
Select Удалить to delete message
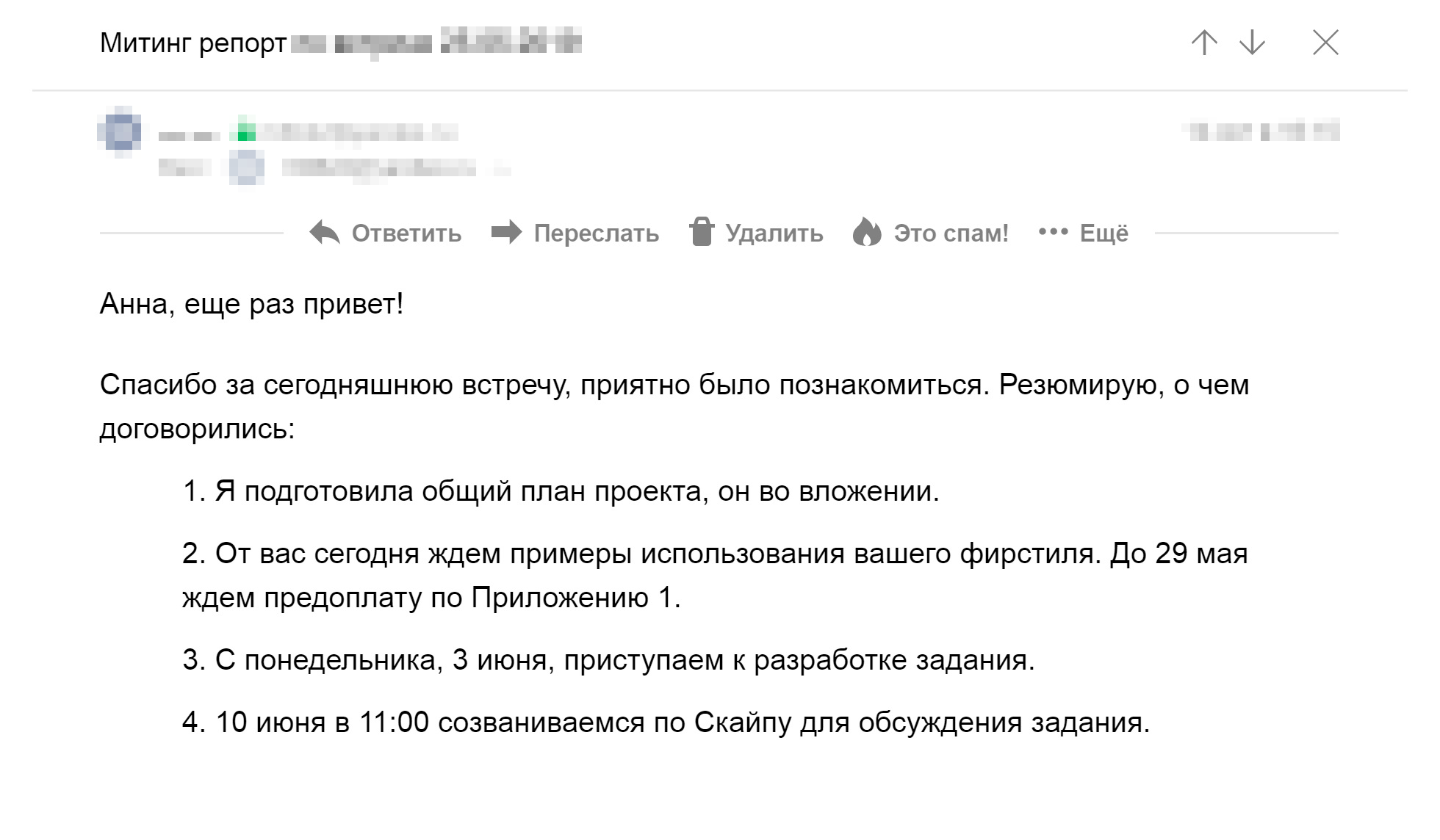[774, 233]
